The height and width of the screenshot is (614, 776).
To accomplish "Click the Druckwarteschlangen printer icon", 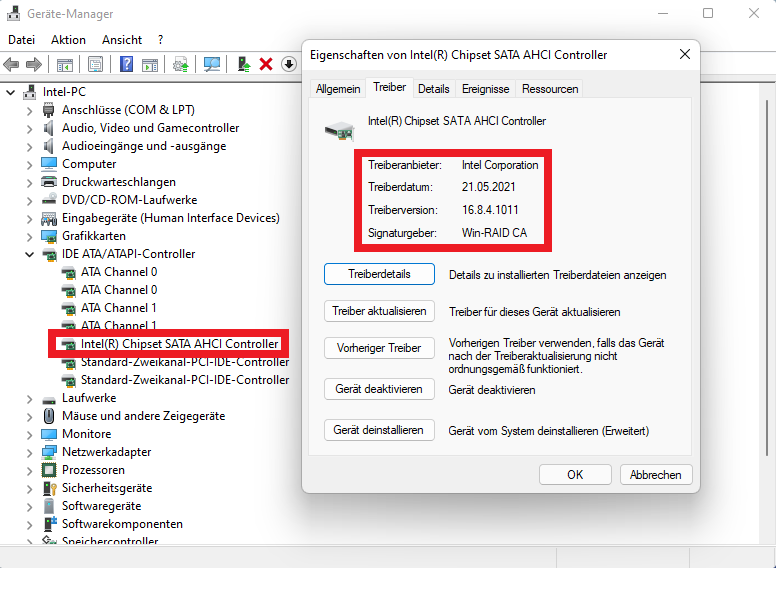I will [x=48, y=182].
